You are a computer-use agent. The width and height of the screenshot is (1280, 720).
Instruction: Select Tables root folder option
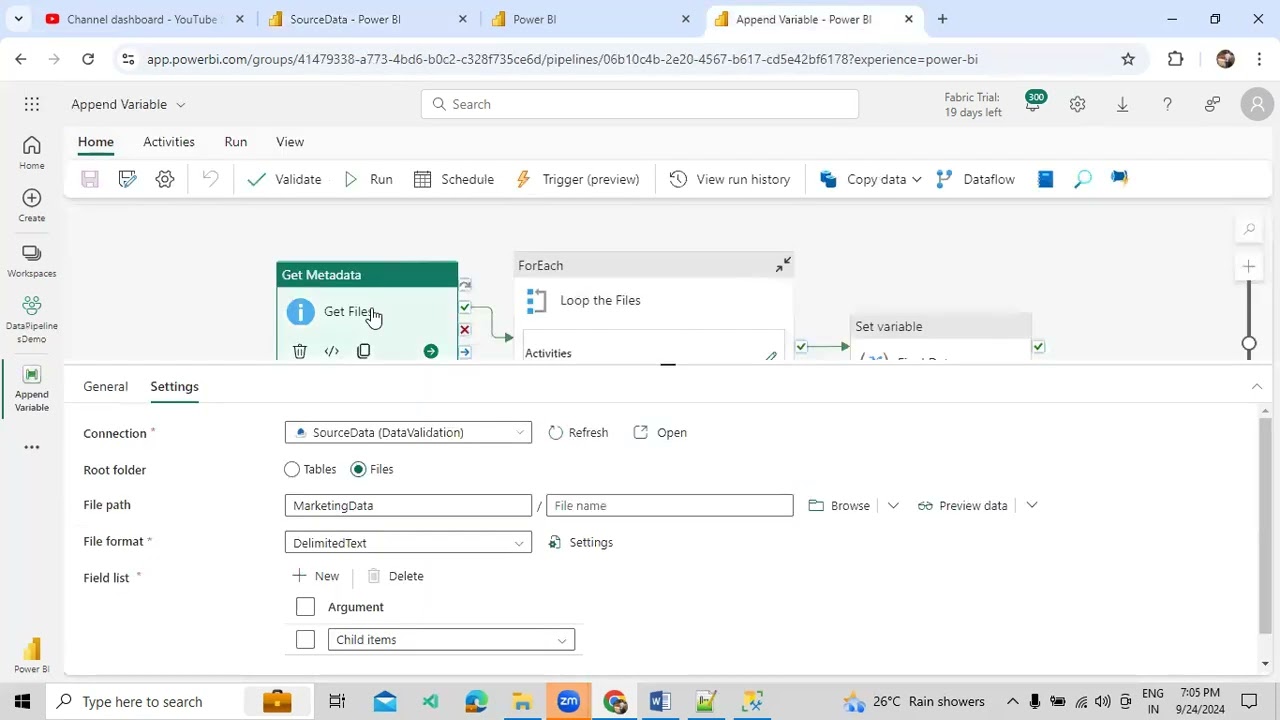[292, 469]
